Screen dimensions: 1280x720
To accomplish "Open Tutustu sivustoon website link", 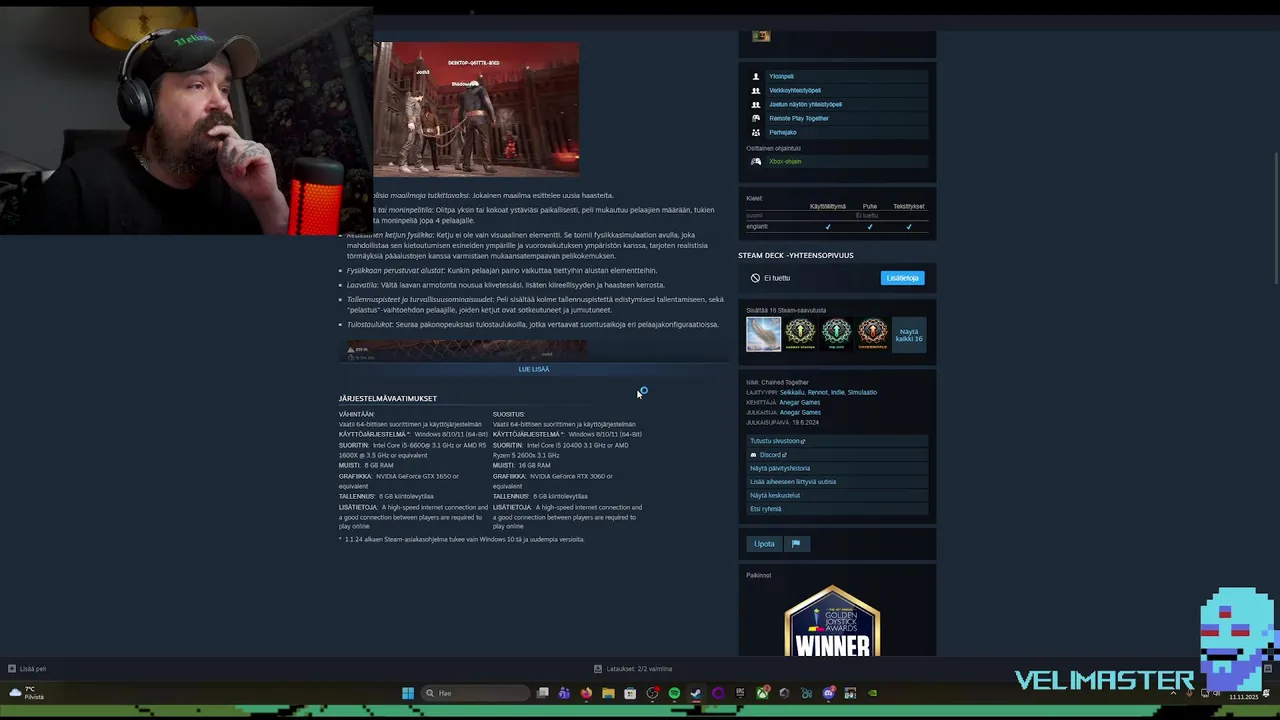I will [x=836, y=441].
